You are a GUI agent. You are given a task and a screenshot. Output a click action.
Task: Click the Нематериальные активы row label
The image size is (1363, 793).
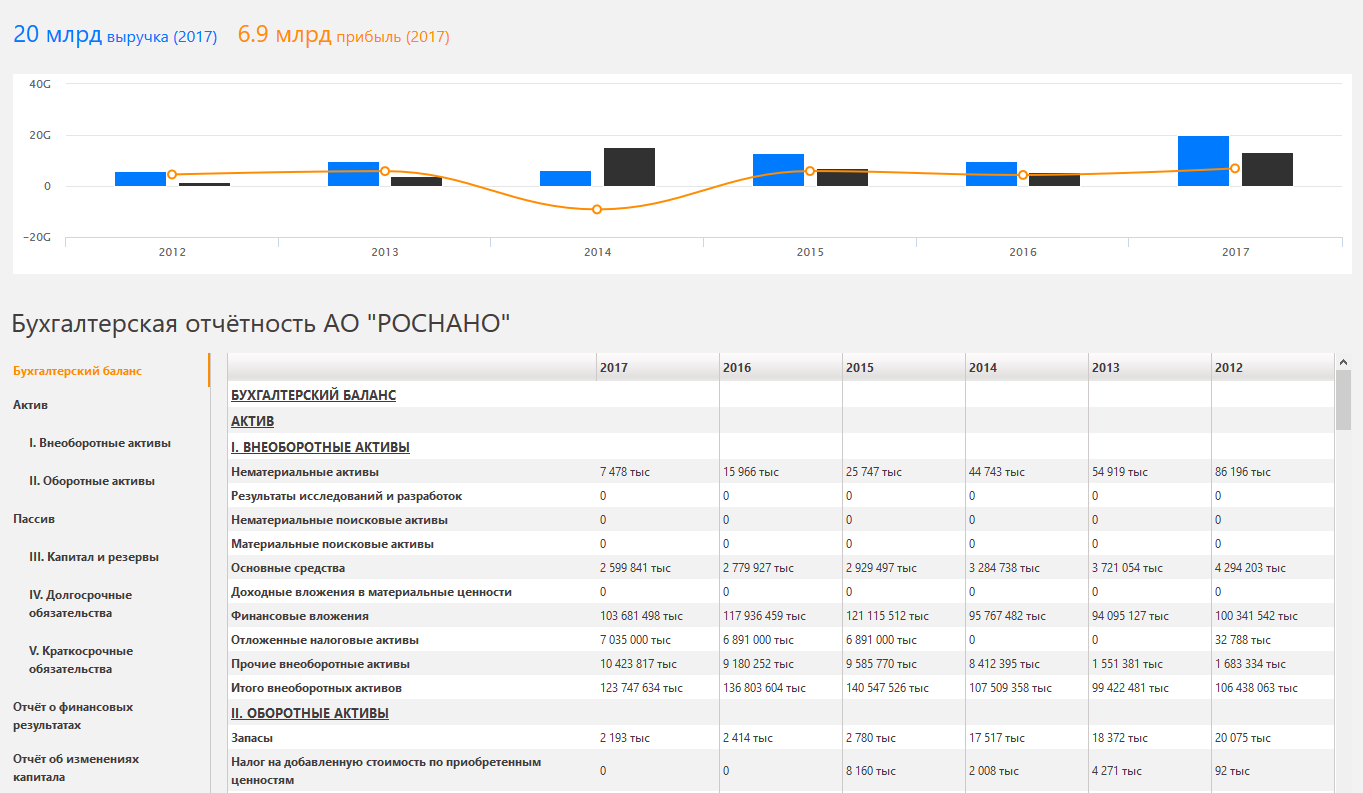click(305, 472)
